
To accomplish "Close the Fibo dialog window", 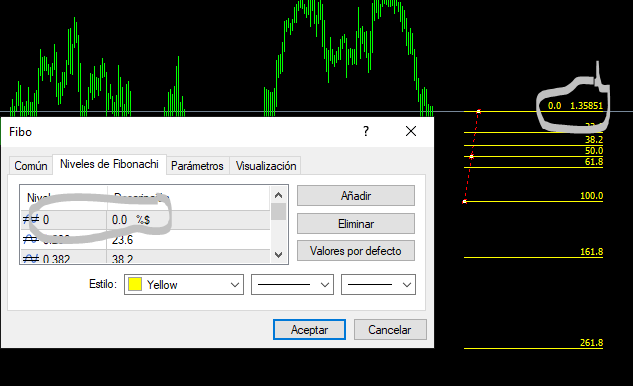I will tap(411, 131).
